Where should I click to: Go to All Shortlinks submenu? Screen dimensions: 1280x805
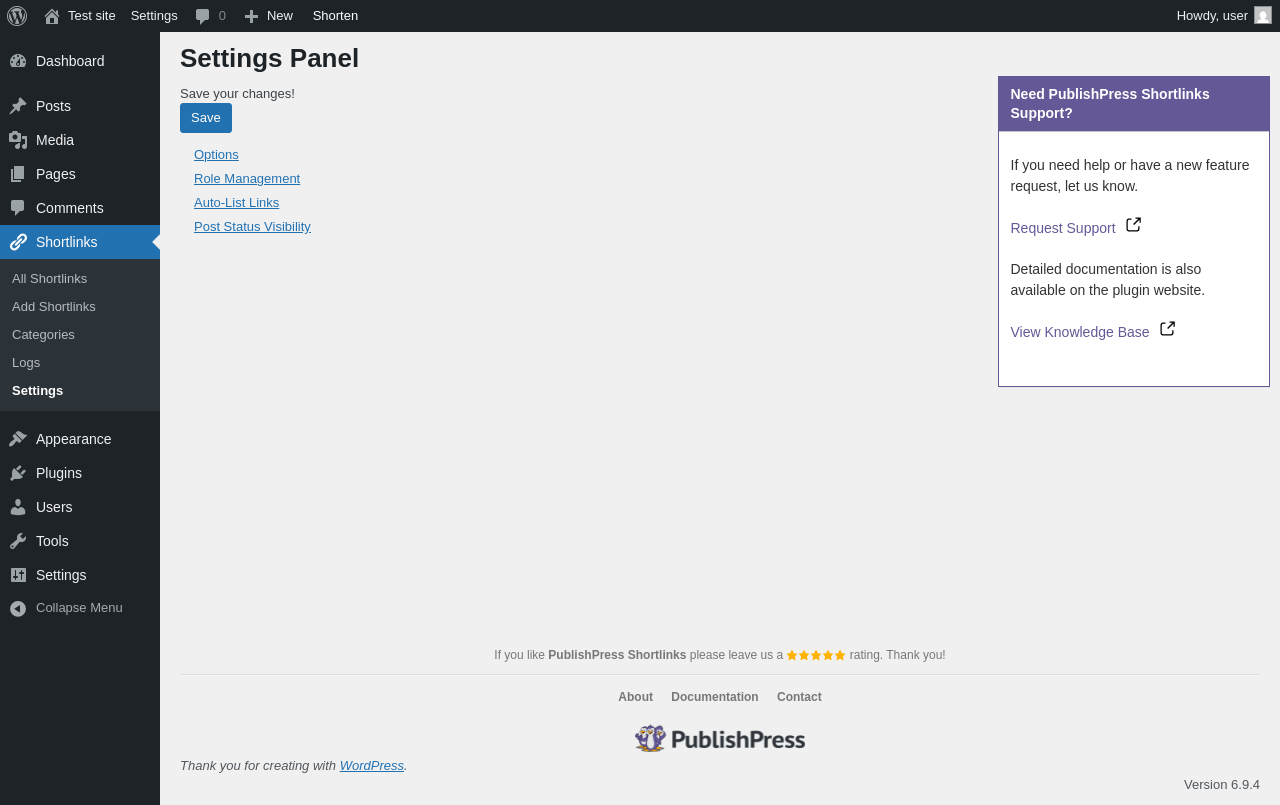pos(49,279)
